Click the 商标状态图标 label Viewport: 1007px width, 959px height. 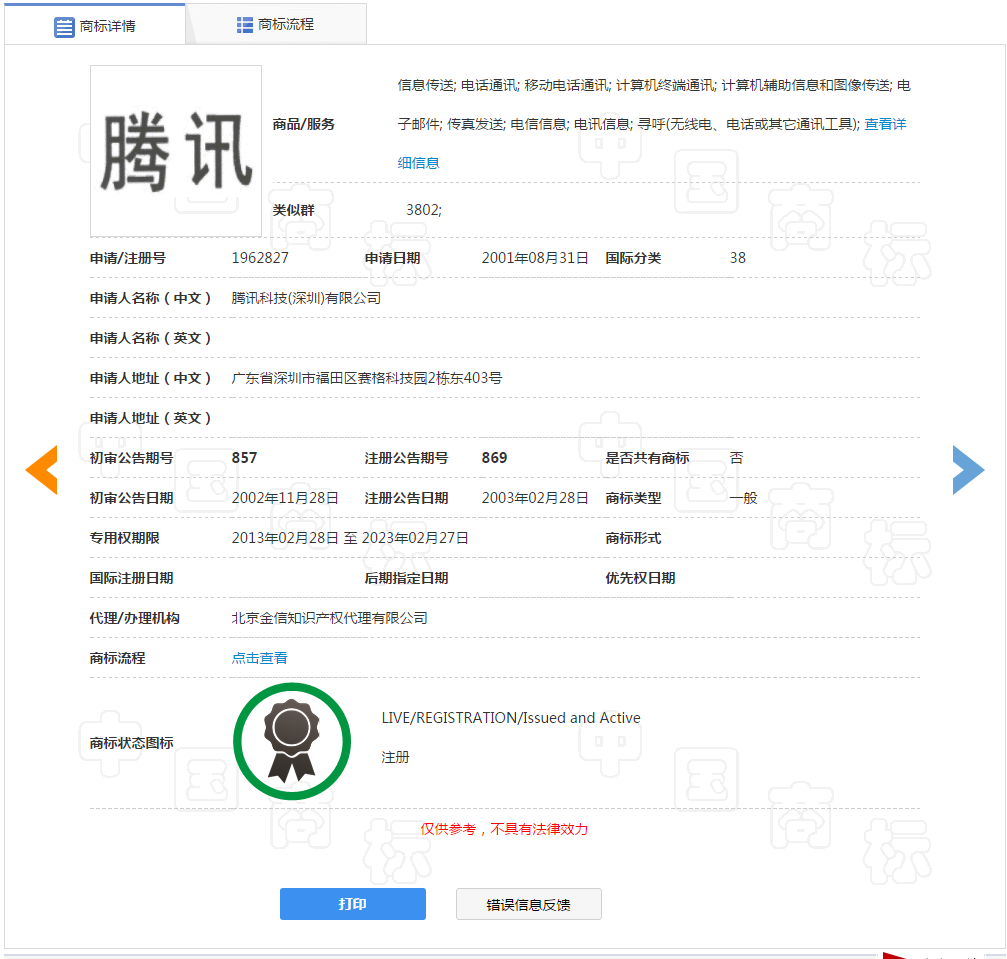point(132,743)
